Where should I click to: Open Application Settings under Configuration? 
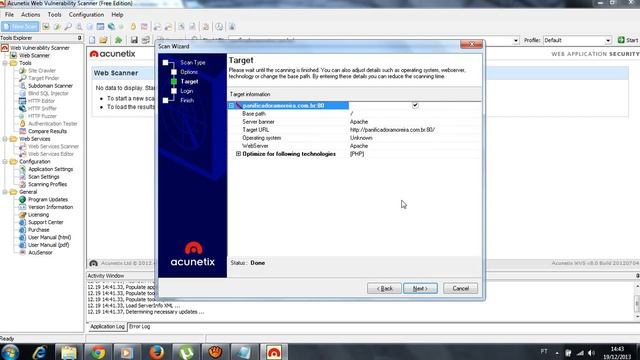click(x=50, y=169)
